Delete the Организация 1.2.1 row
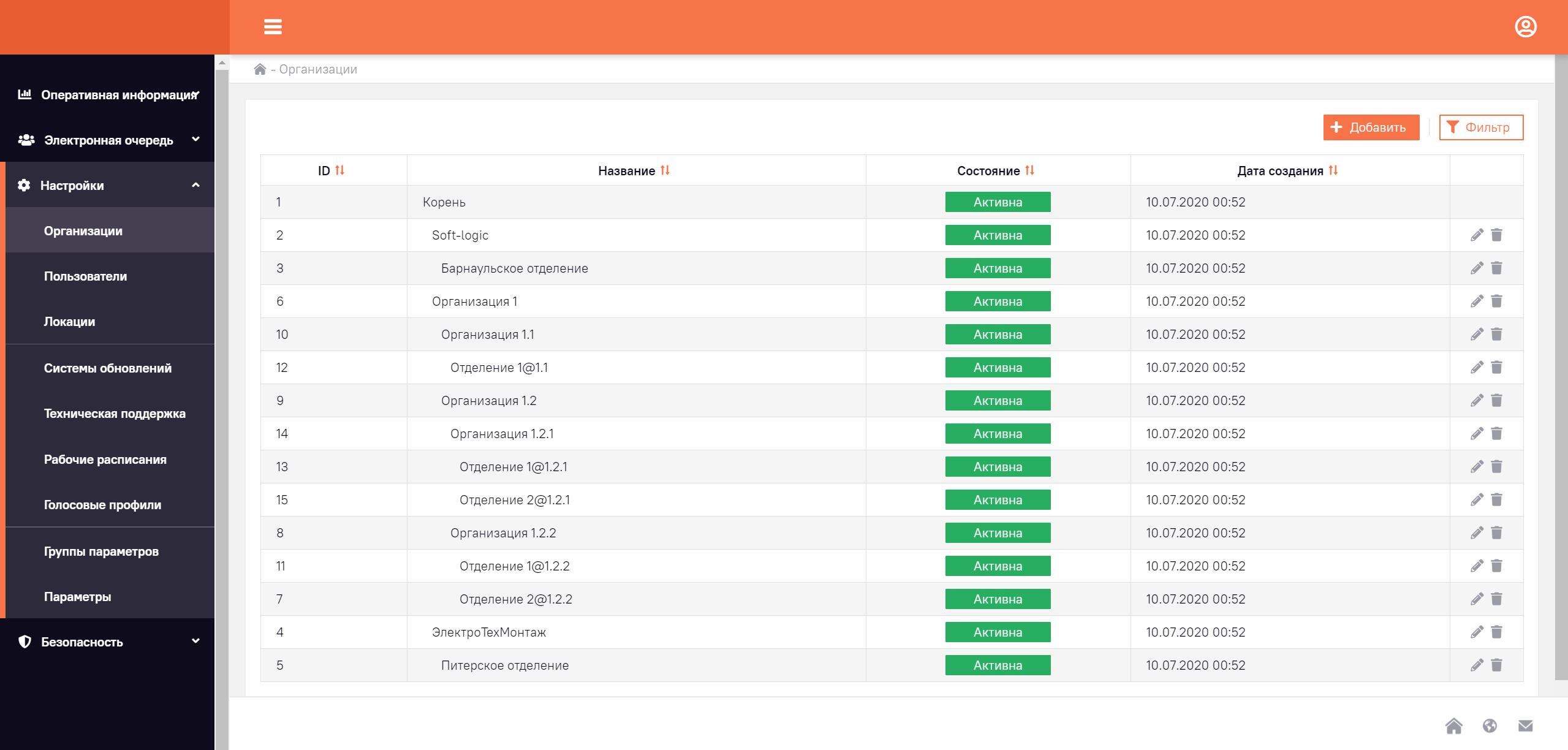1568x750 pixels. coord(1496,434)
